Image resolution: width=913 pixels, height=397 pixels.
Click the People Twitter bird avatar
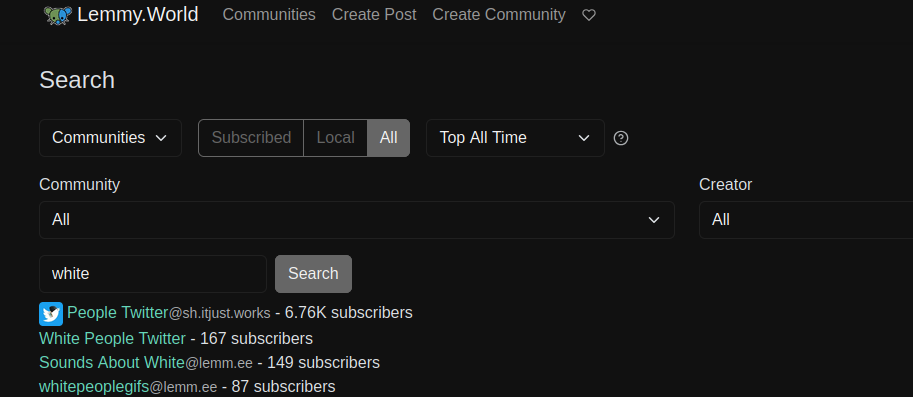tap(51, 314)
